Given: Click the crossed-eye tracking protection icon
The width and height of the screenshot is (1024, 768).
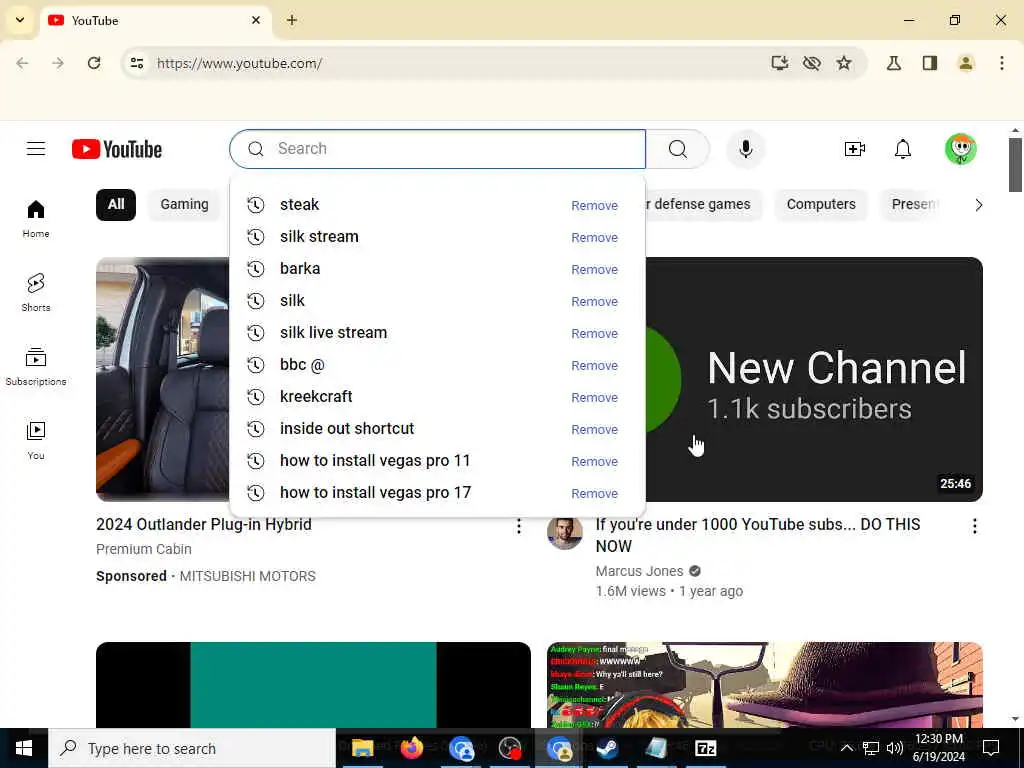Looking at the screenshot, I should (812, 63).
